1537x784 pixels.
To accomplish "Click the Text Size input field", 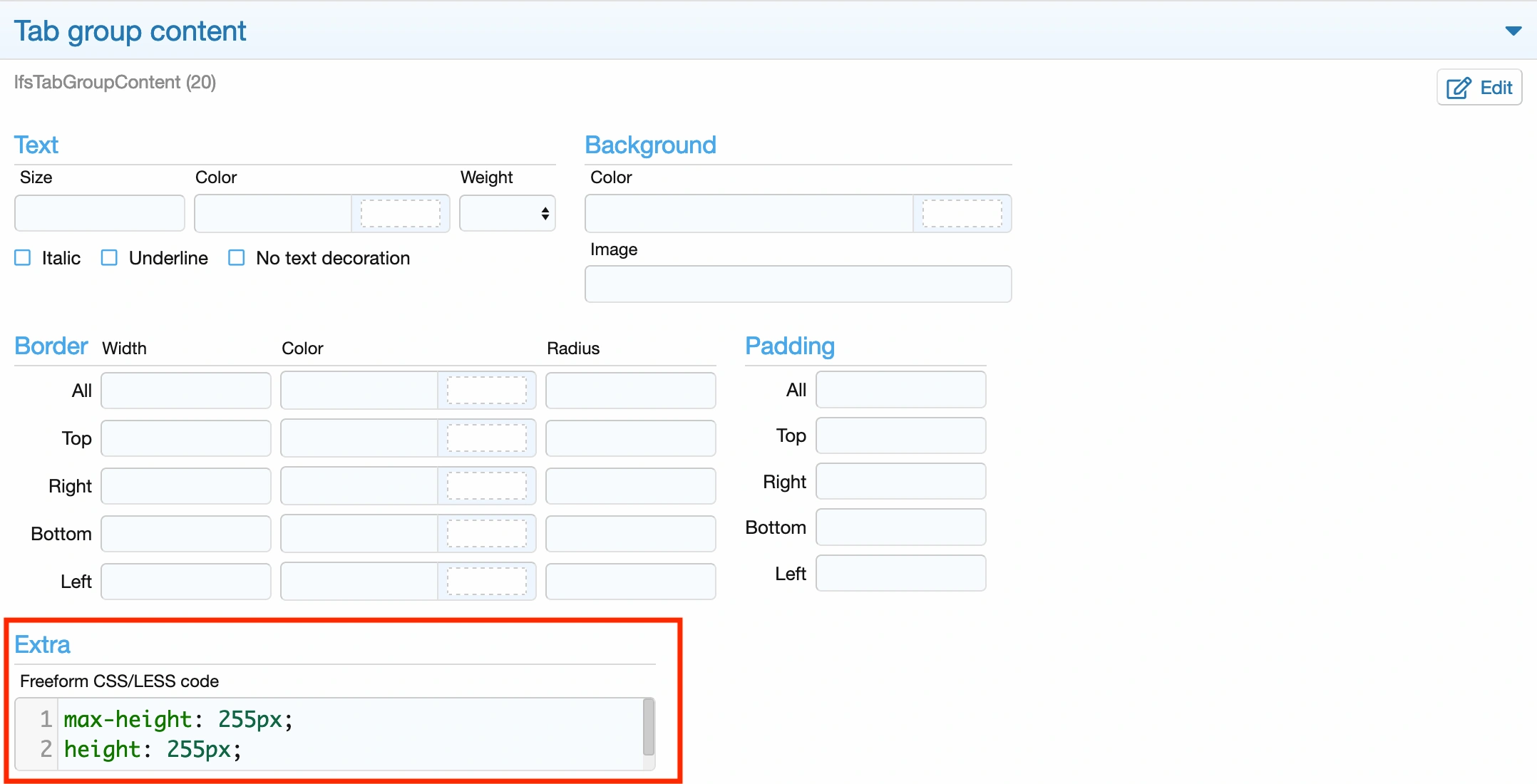I will (100, 213).
